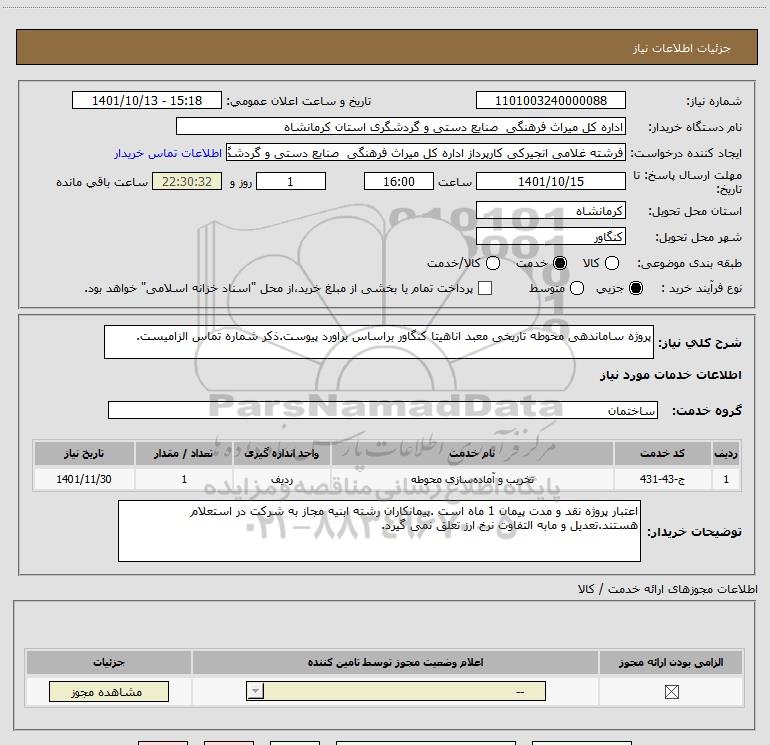Select the کالا radio button
770x745 pixels.
point(611,263)
